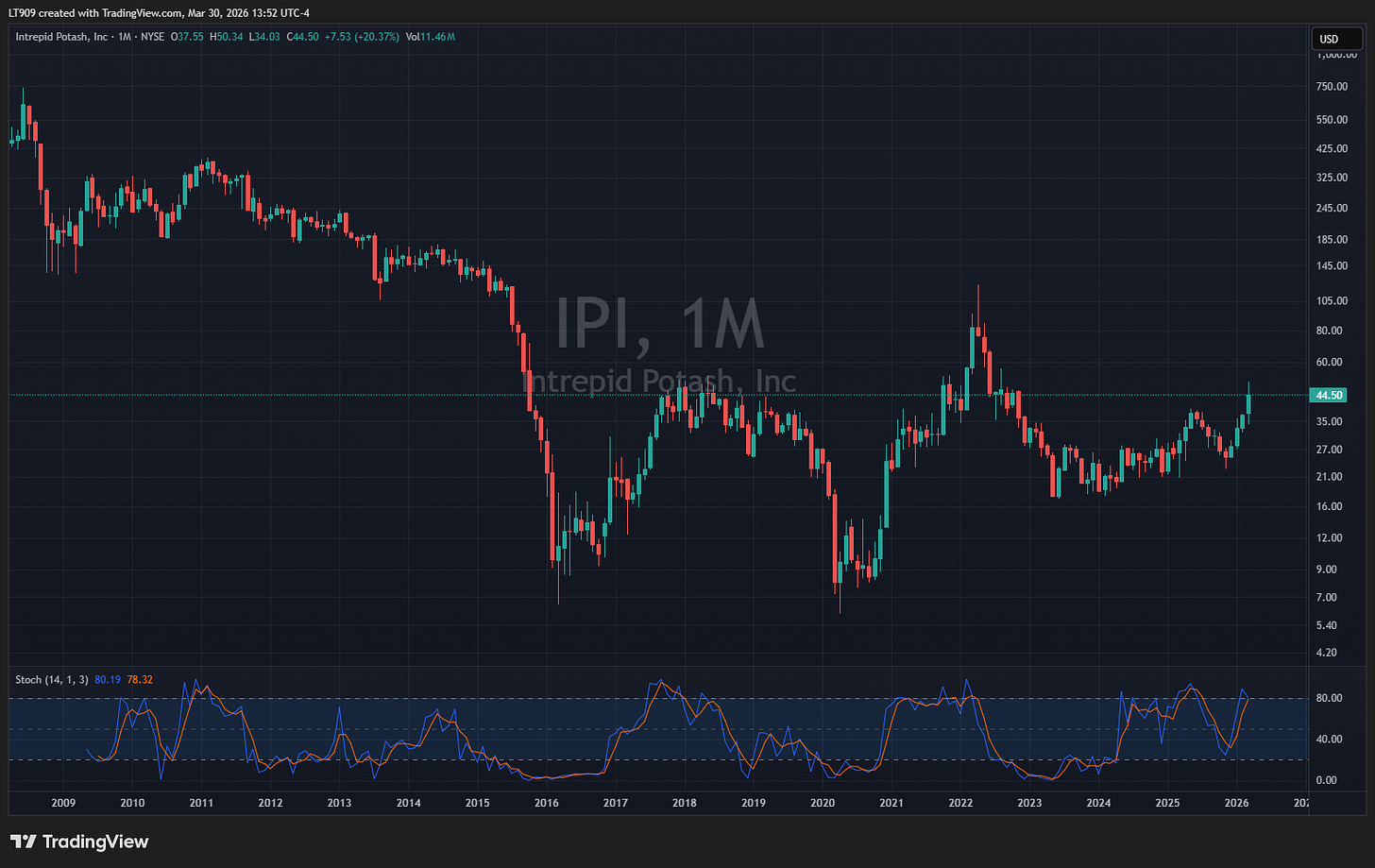Click the 2022 label on the time axis
The width and height of the screenshot is (1375, 868).
(x=960, y=803)
